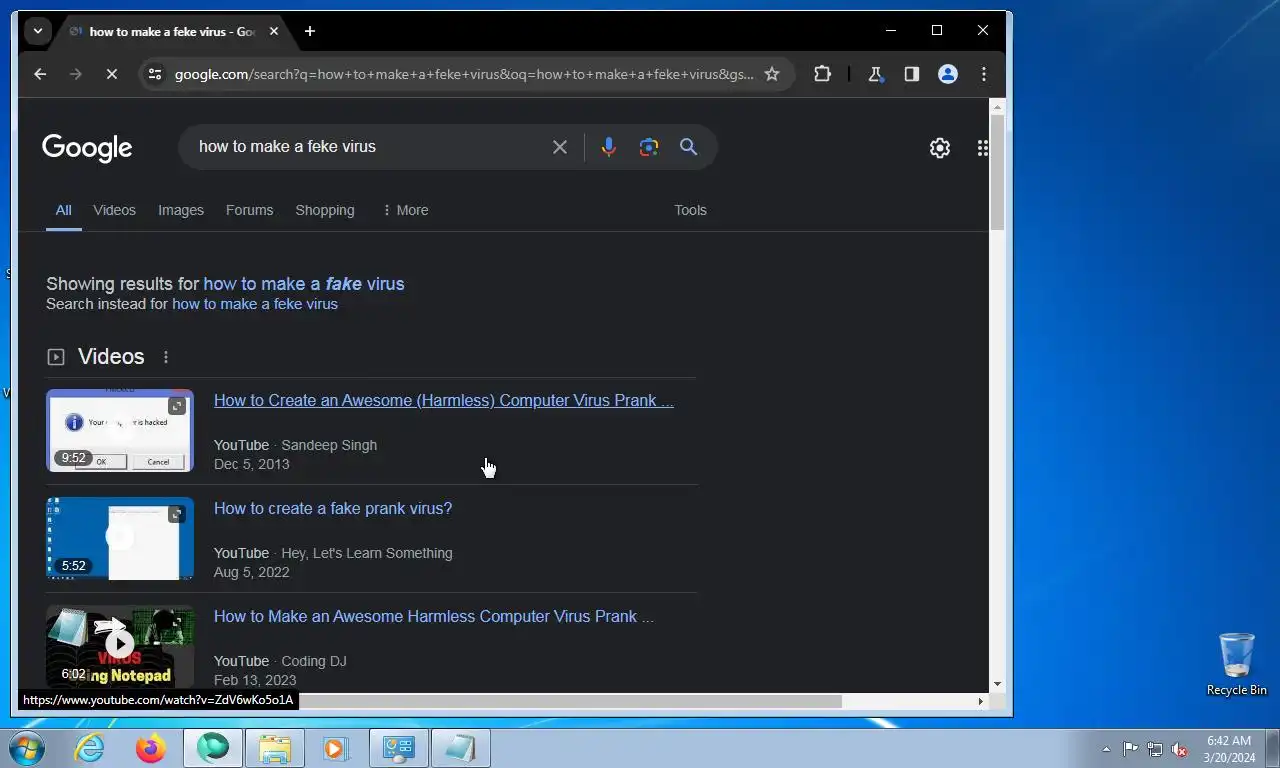Switch to Shopping results tab
Viewport: 1280px width, 768px height.
(325, 210)
